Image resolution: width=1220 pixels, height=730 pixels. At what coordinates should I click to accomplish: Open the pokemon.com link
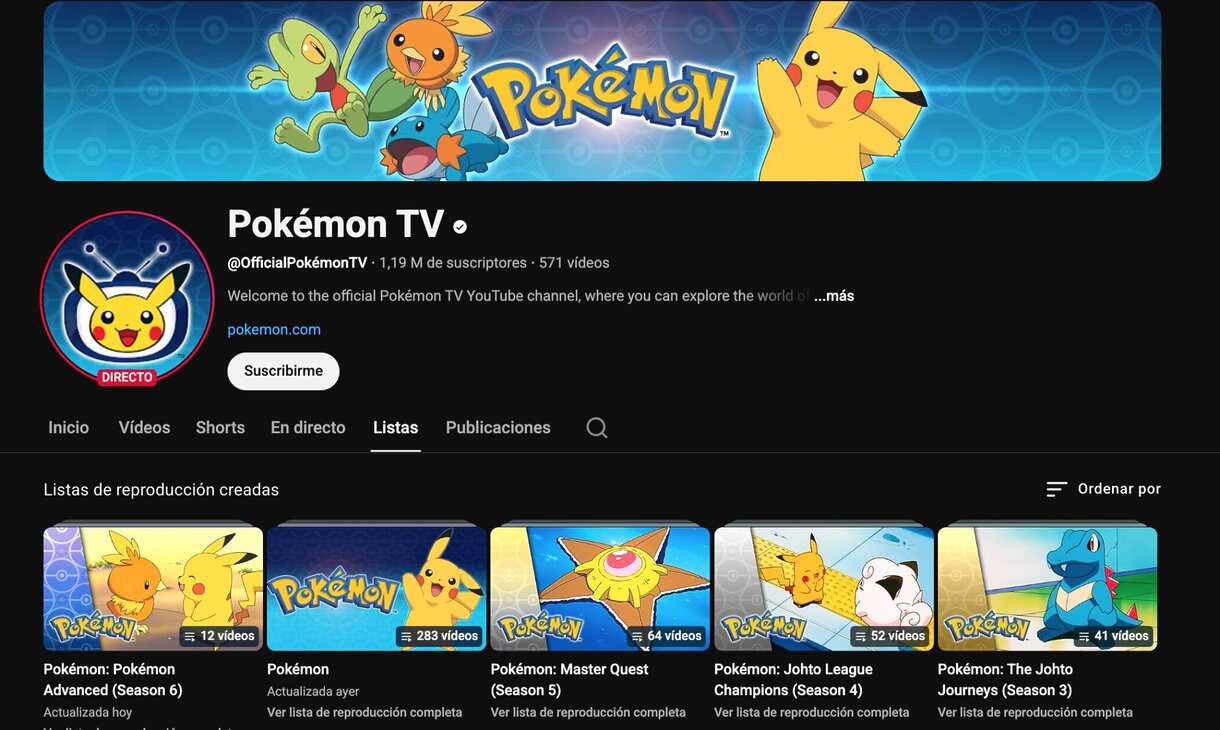point(274,329)
